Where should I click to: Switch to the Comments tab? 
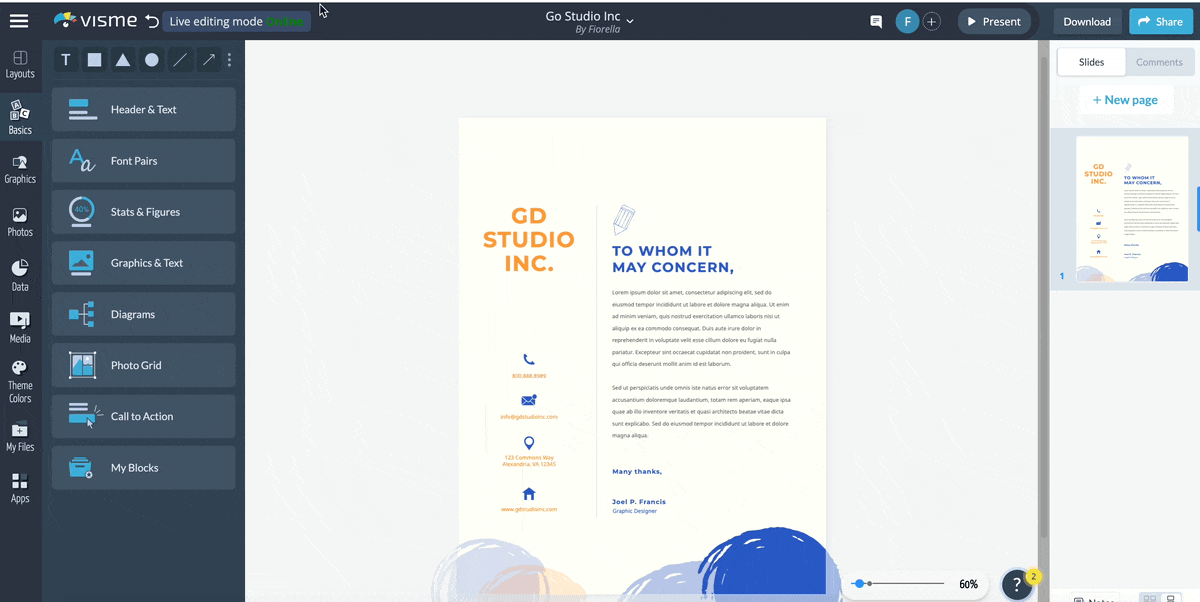coord(1159,62)
